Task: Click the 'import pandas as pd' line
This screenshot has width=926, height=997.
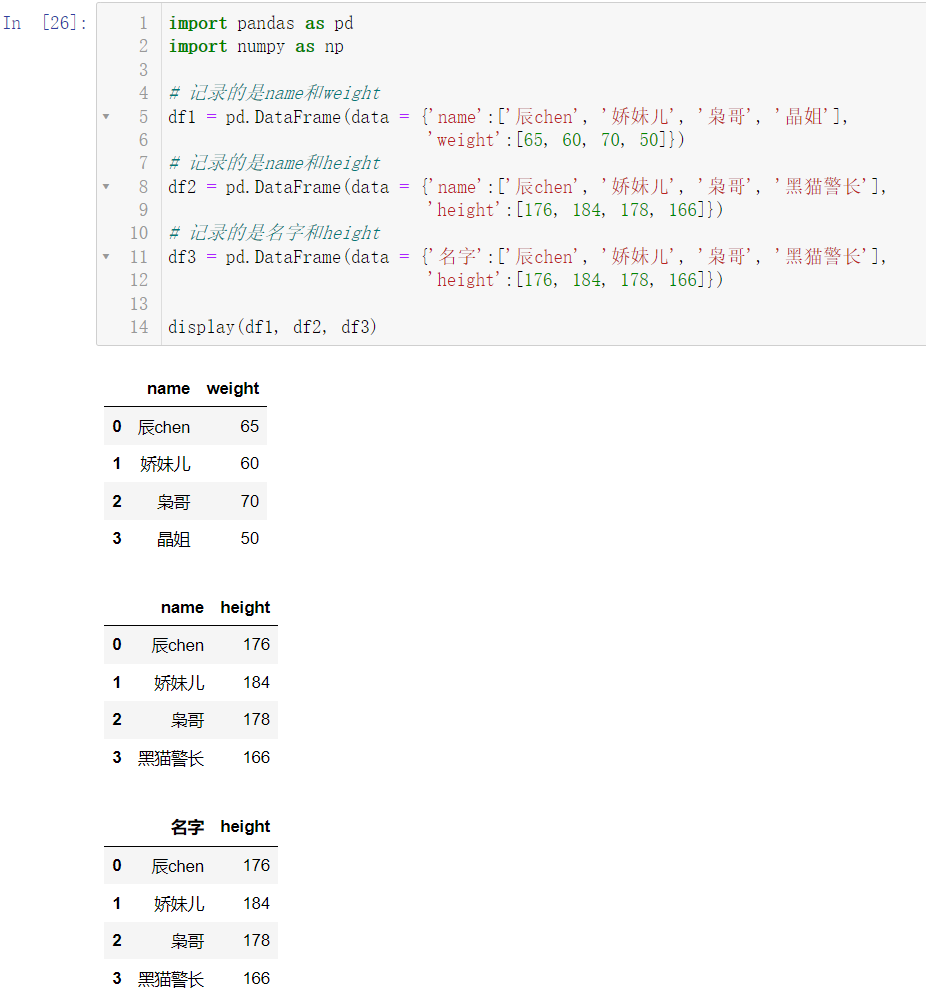Action: (261, 24)
